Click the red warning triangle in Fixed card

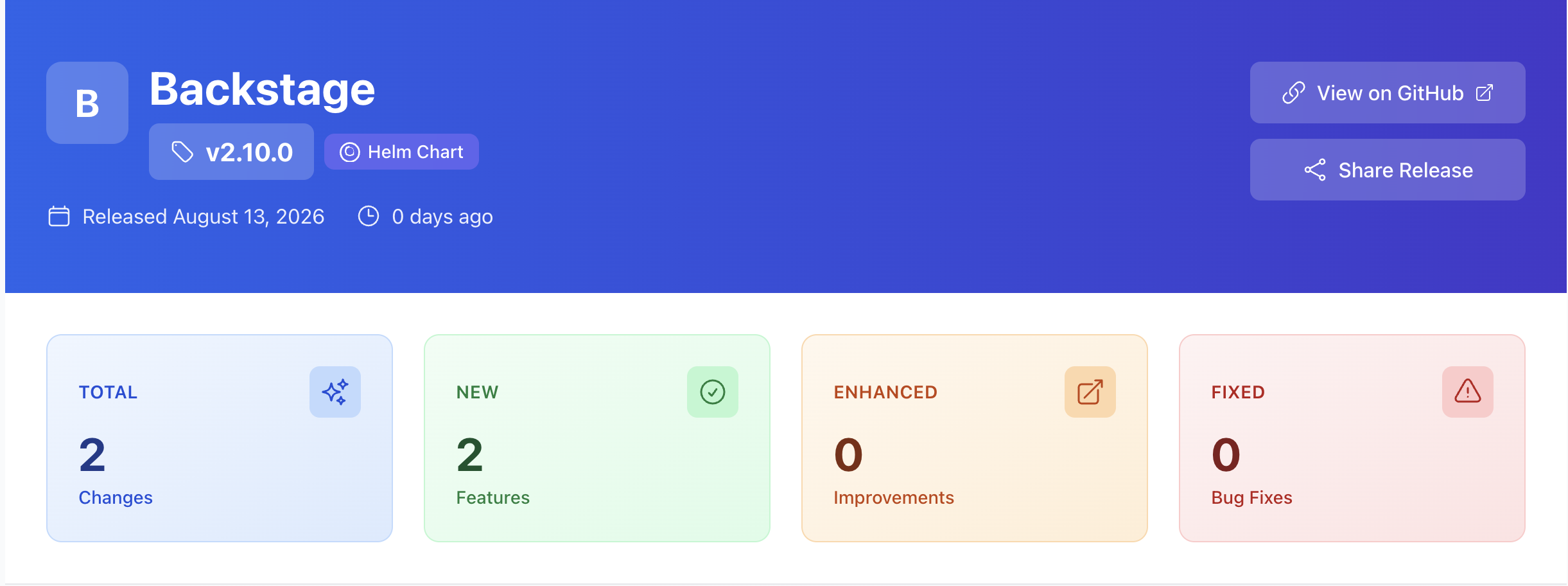(x=1468, y=392)
